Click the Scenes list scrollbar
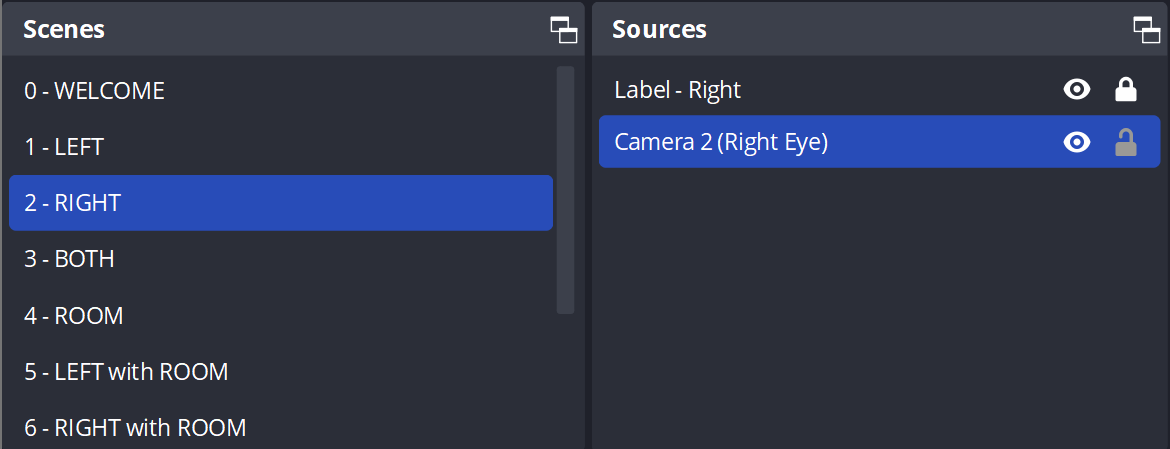The image size is (1170, 449). [566, 190]
